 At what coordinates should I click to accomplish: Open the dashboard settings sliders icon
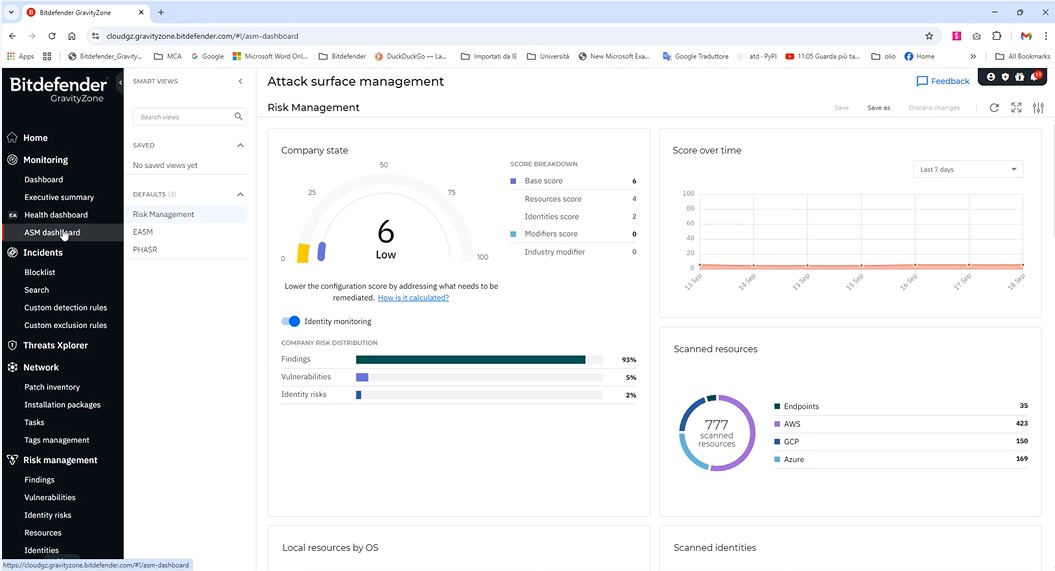tap(1038, 108)
